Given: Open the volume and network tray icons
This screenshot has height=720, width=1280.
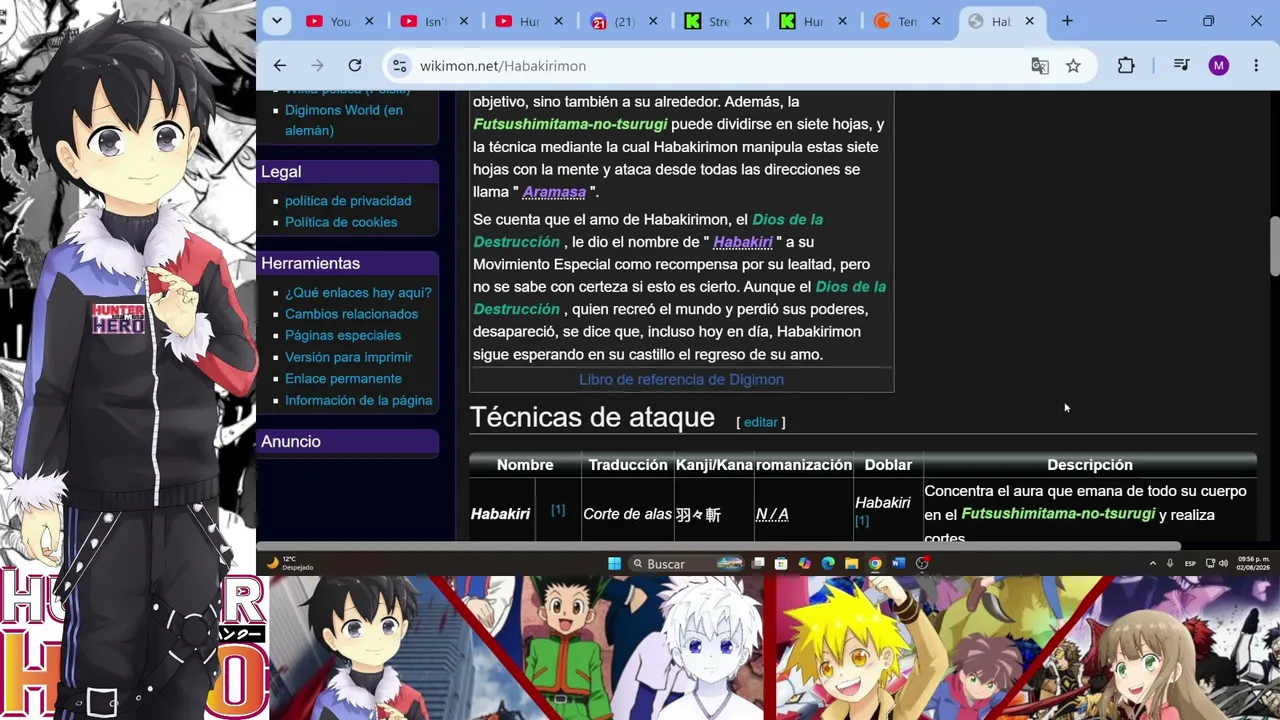Looking at the screenshot, I should click(1217, 564).
